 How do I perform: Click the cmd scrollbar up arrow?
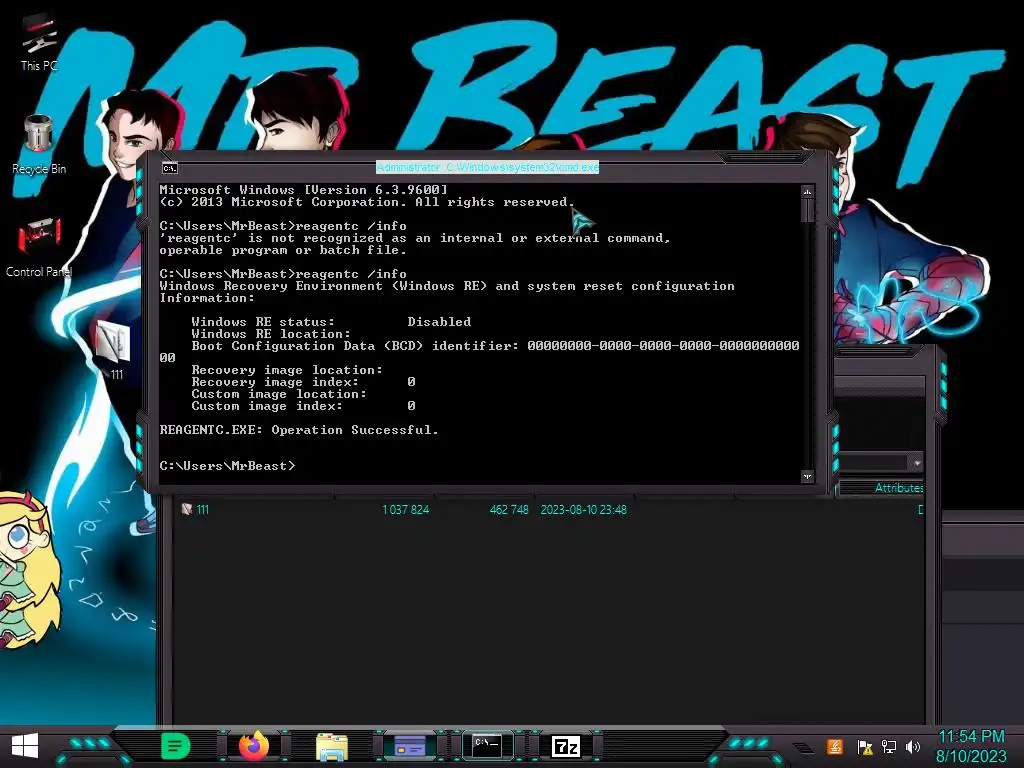(x=807, y=192)
